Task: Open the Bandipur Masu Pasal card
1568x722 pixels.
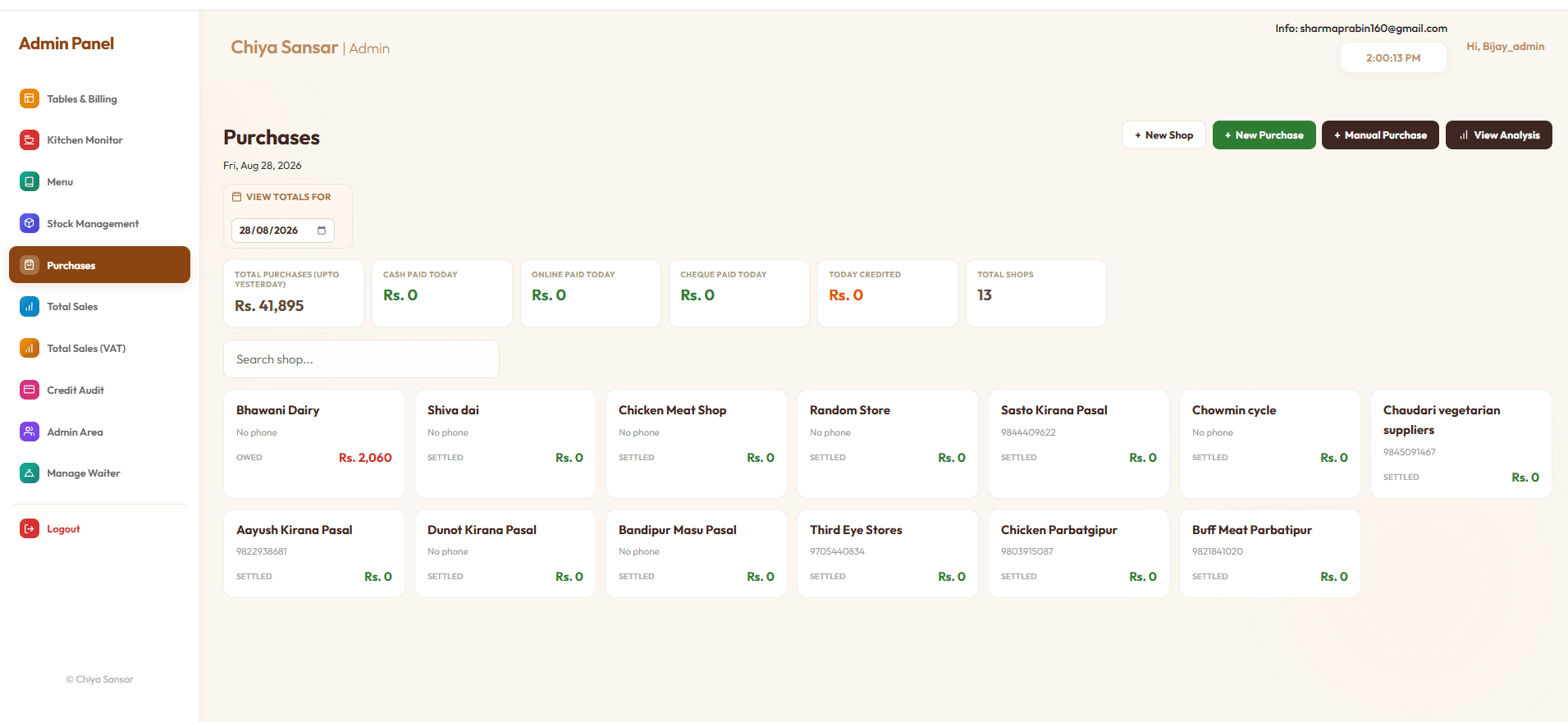Action: tap(697, 554)
